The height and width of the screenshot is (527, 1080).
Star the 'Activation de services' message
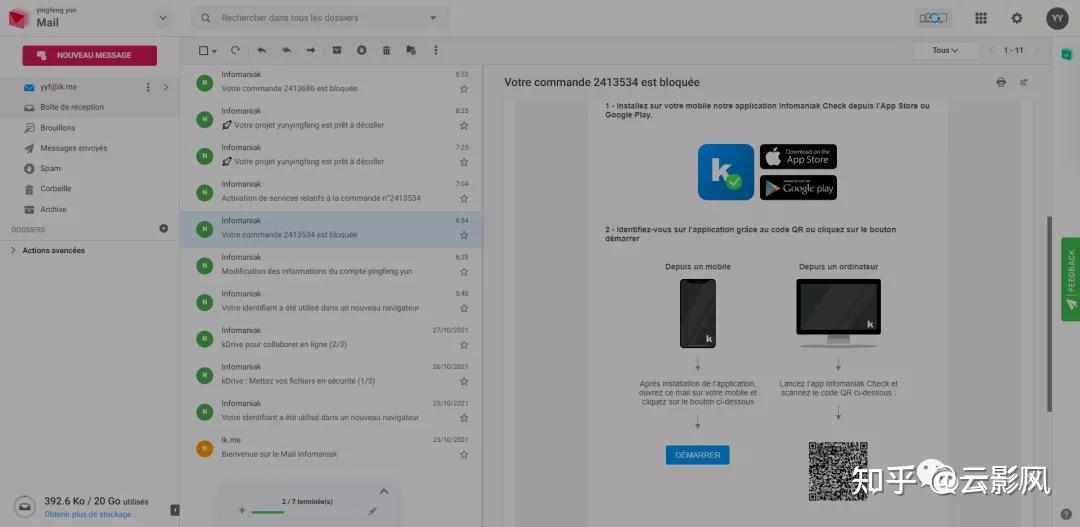464,198
